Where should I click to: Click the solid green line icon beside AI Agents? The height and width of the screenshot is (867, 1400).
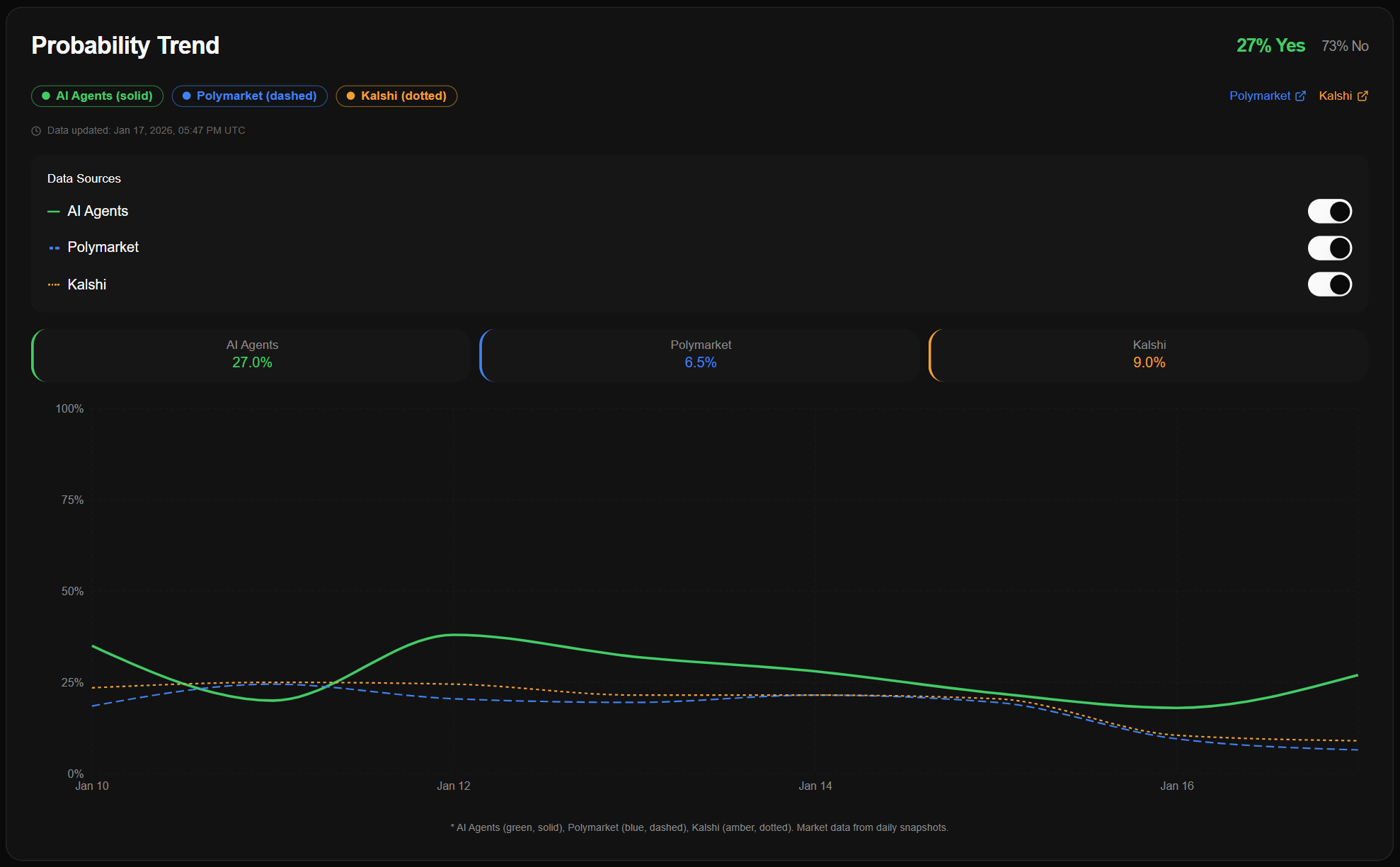click(x=54, y=211)
